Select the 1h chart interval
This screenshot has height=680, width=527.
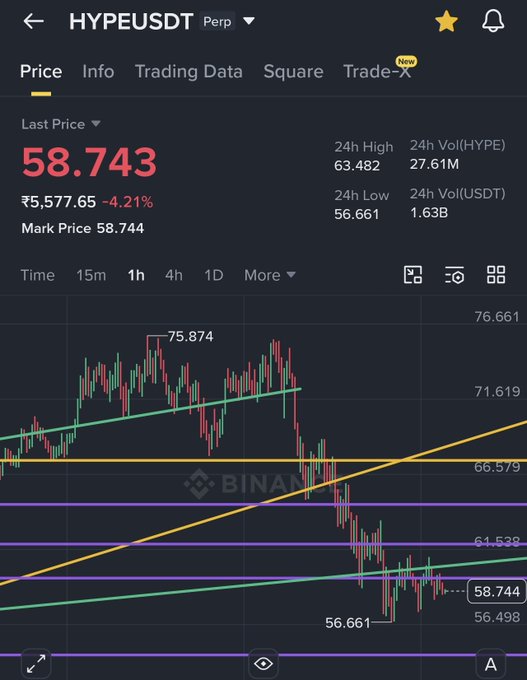pyautogui.click(x=136, y=275)
